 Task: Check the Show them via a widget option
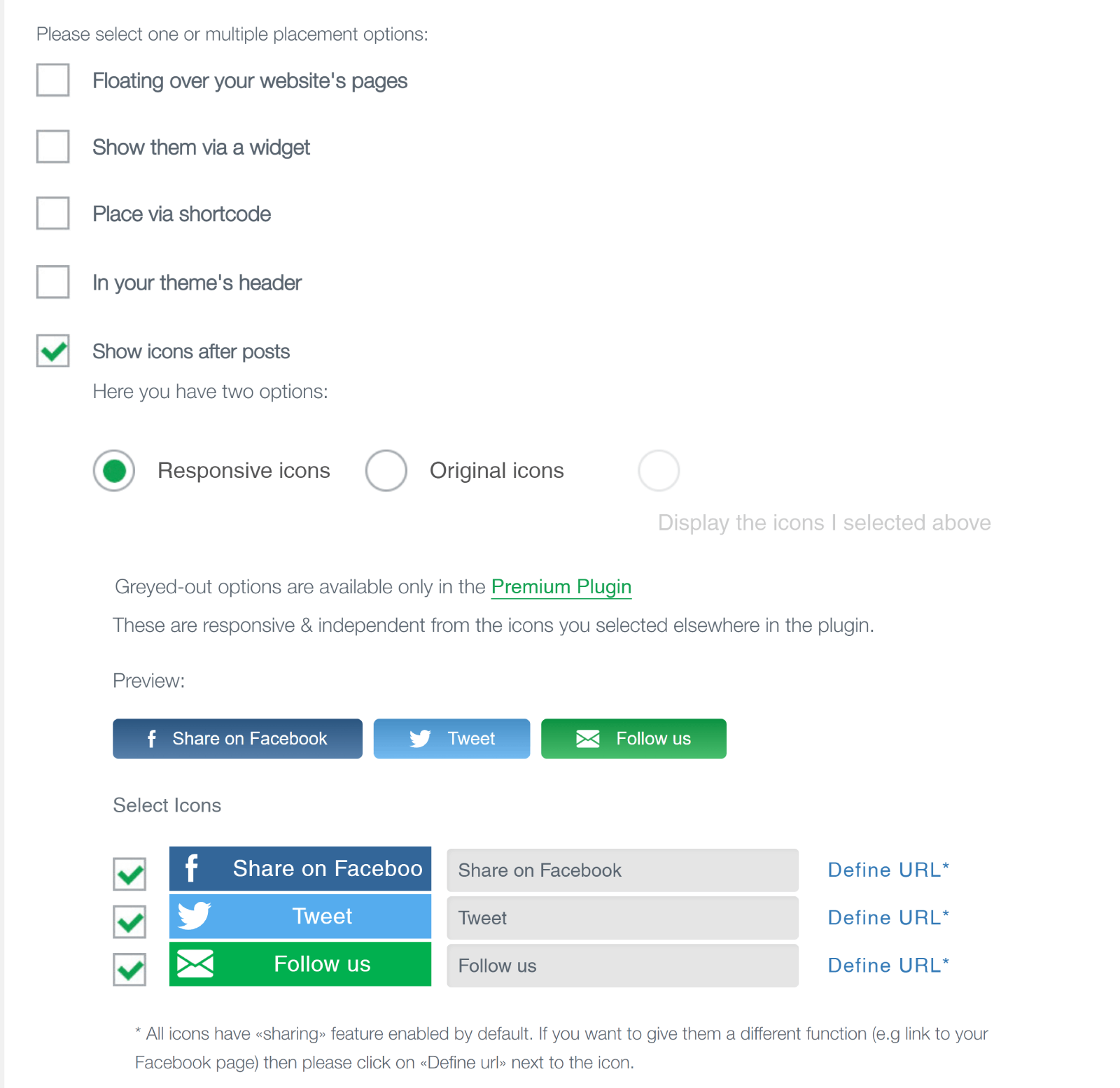53,146
